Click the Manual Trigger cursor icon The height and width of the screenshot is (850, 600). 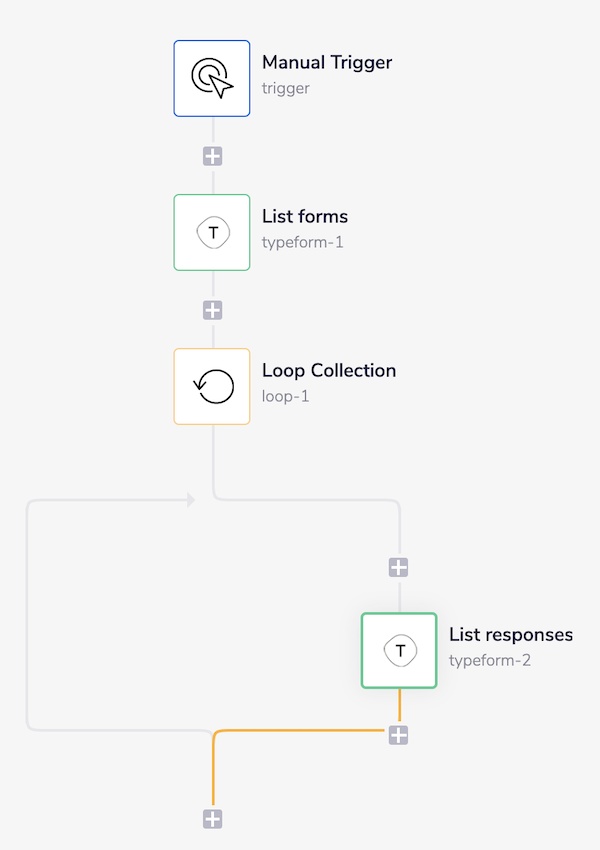coord(212,78)
